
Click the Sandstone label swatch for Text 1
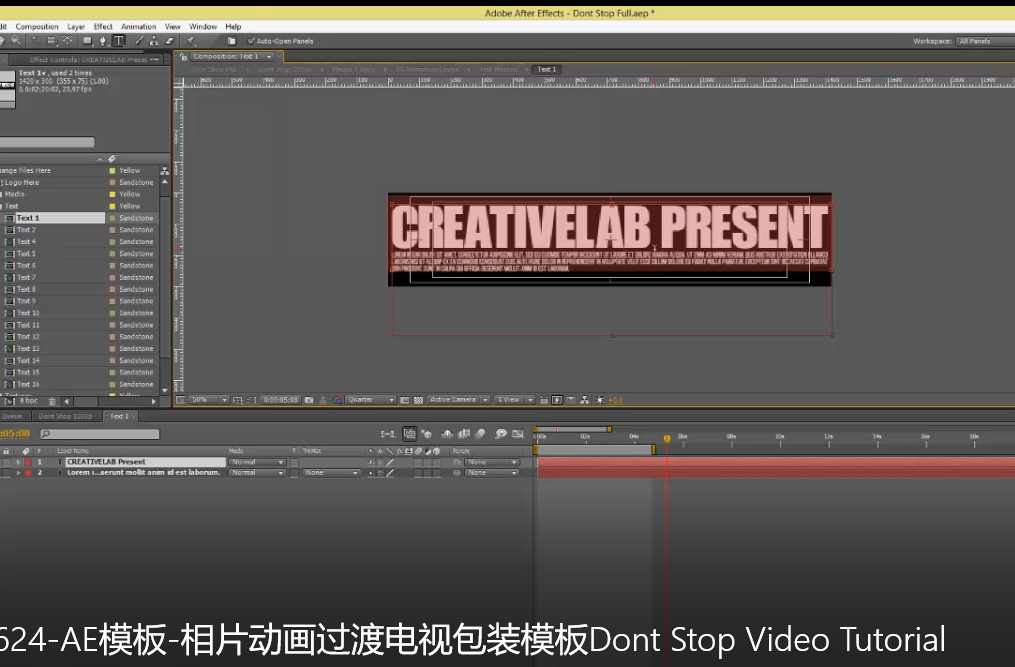tap(113, 218)
